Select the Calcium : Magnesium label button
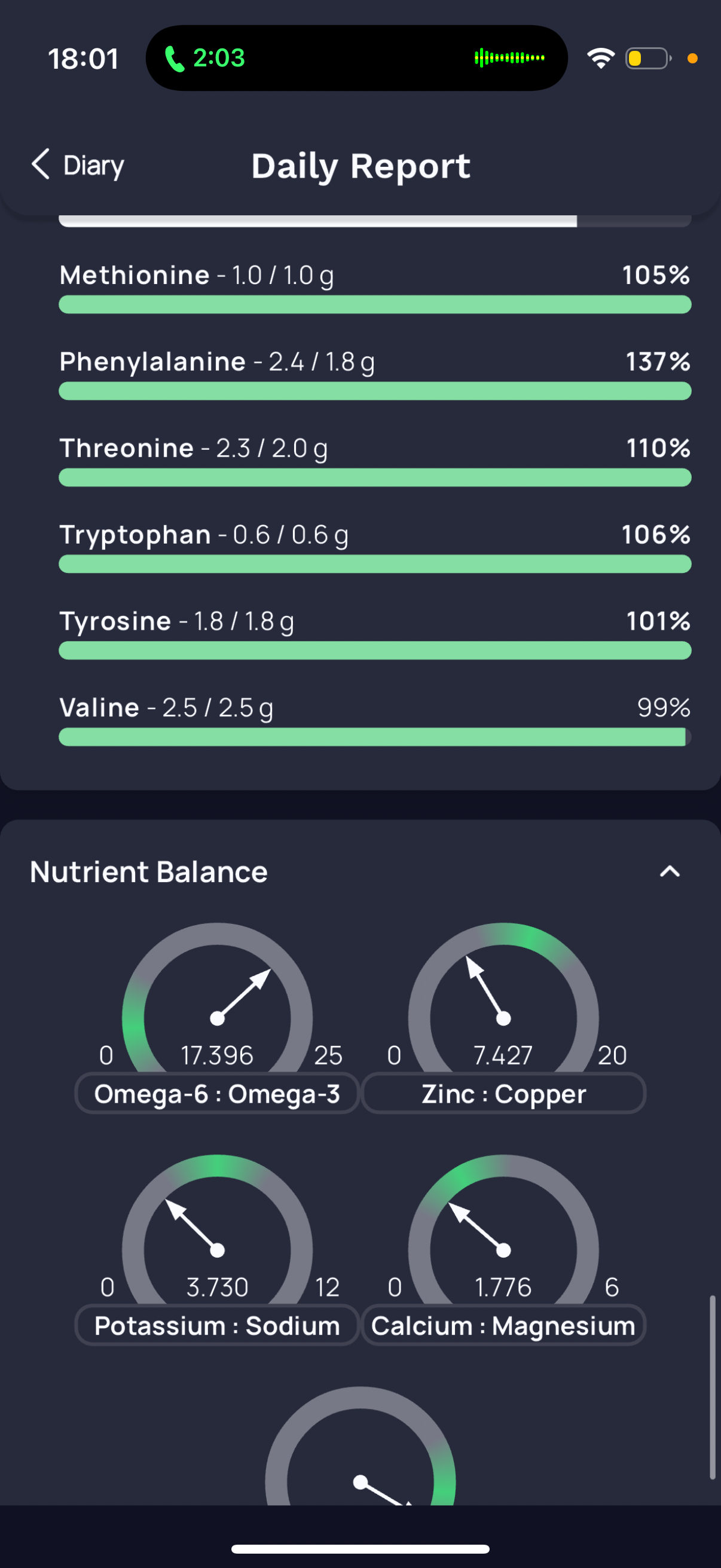Image resolution: width=721 pixels, height=1568 pixels. point(504,1325)
